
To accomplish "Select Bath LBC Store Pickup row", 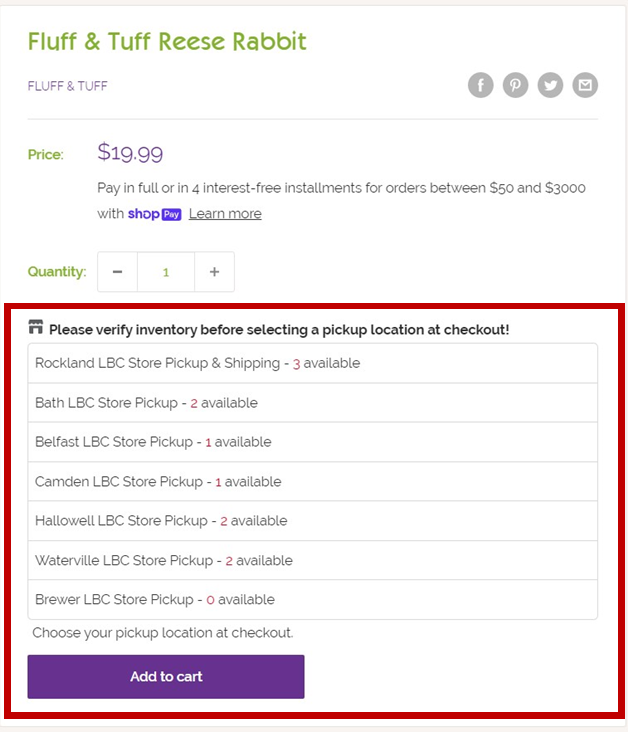I will 312,403.
